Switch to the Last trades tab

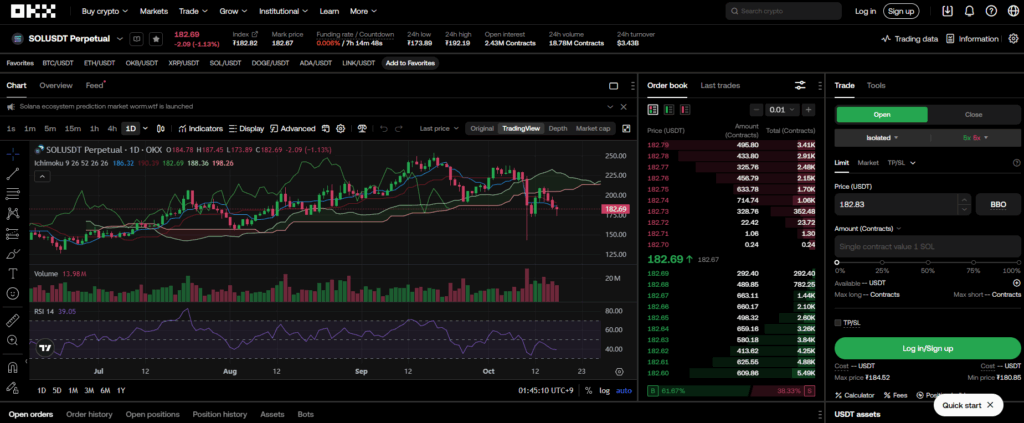tap(720, 86)
